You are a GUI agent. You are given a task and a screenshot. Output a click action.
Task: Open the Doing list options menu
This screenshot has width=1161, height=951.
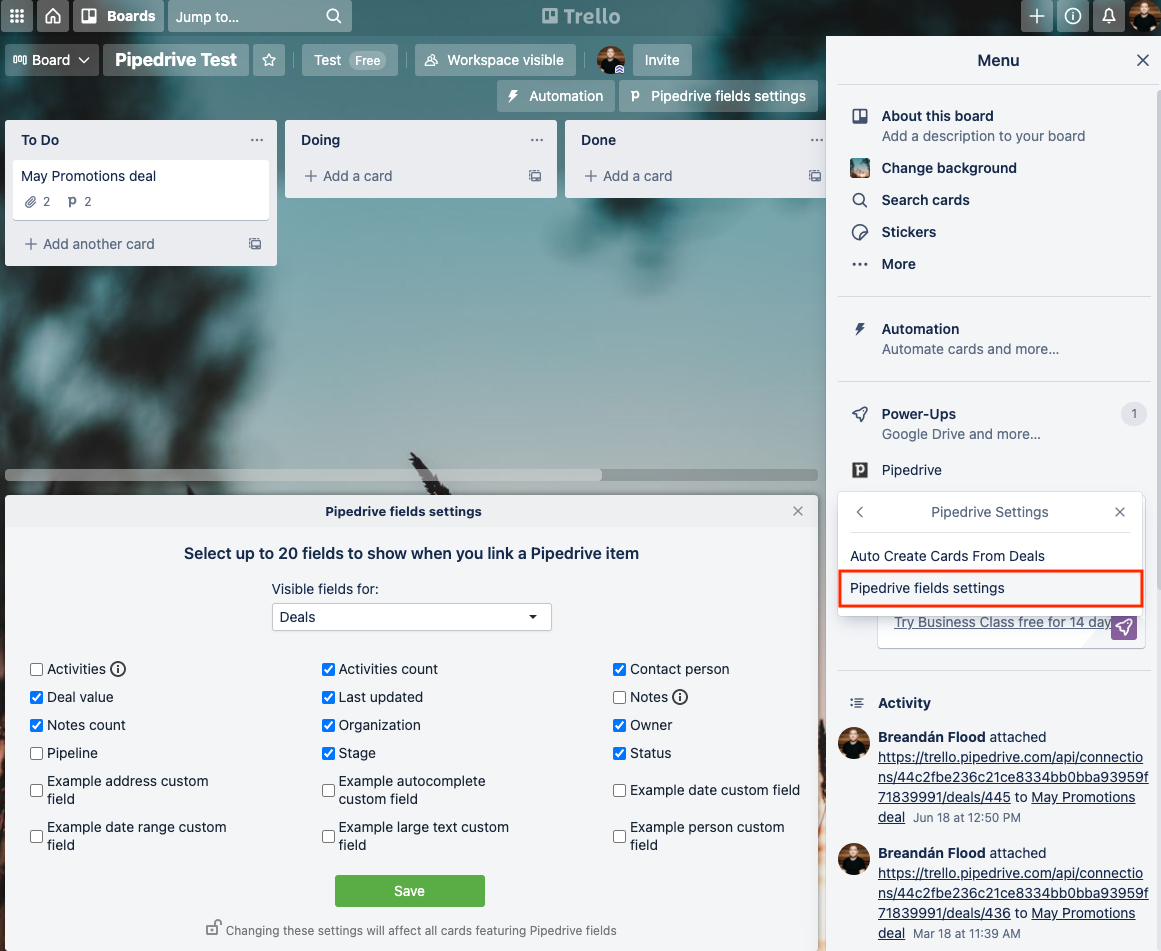(537, 140)
